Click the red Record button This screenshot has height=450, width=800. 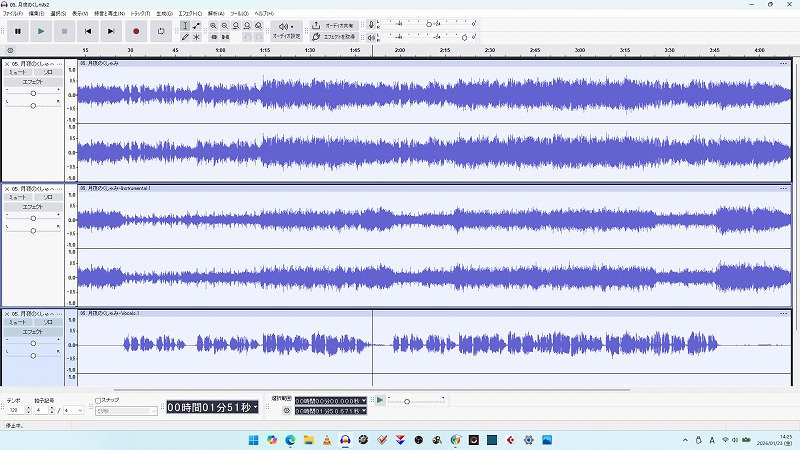coord(136,31)
